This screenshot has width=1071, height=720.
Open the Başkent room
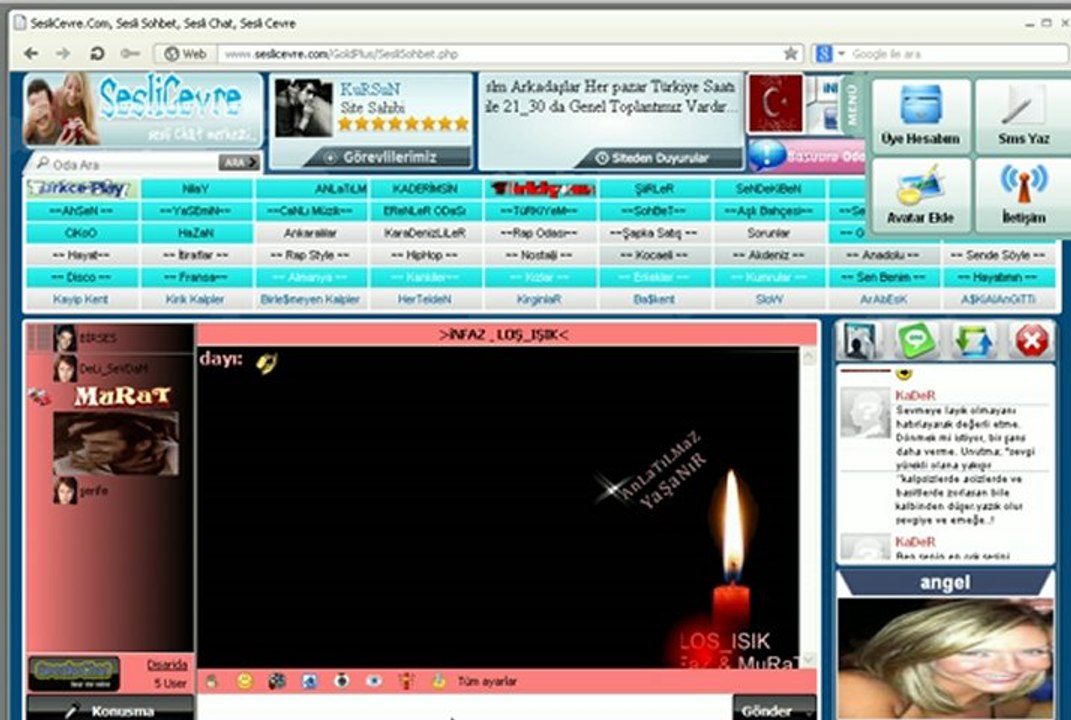pos(654,299)
